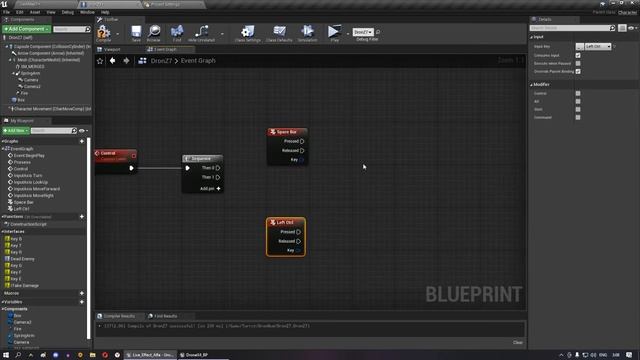Click the Pressed pin on the Space Bar node
Screen dimensions: 640x360
[x=302, y=141]
